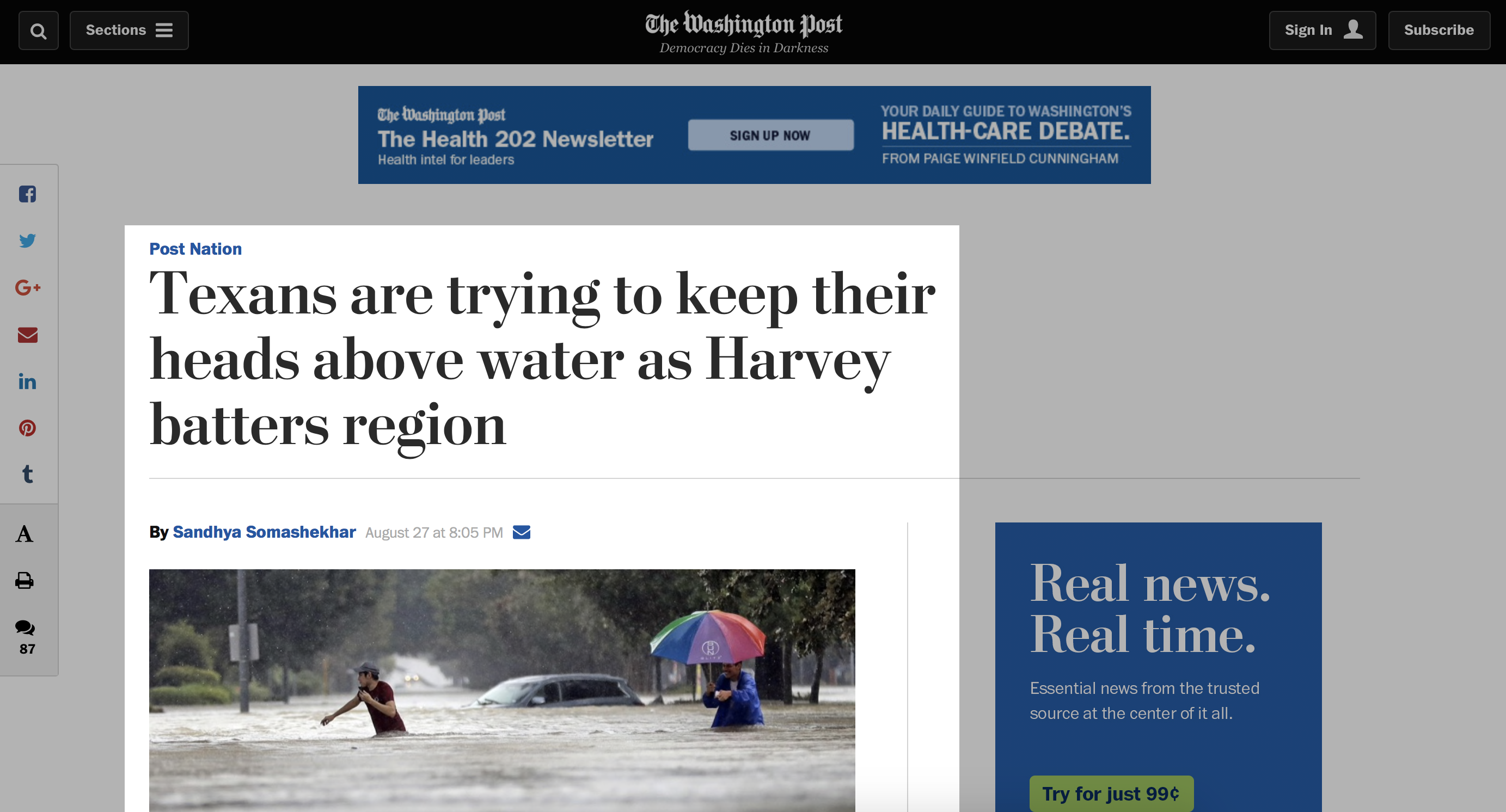Share the article on LinkedIn
Viewport: 1506px width, 812px height.
[27, 382]
